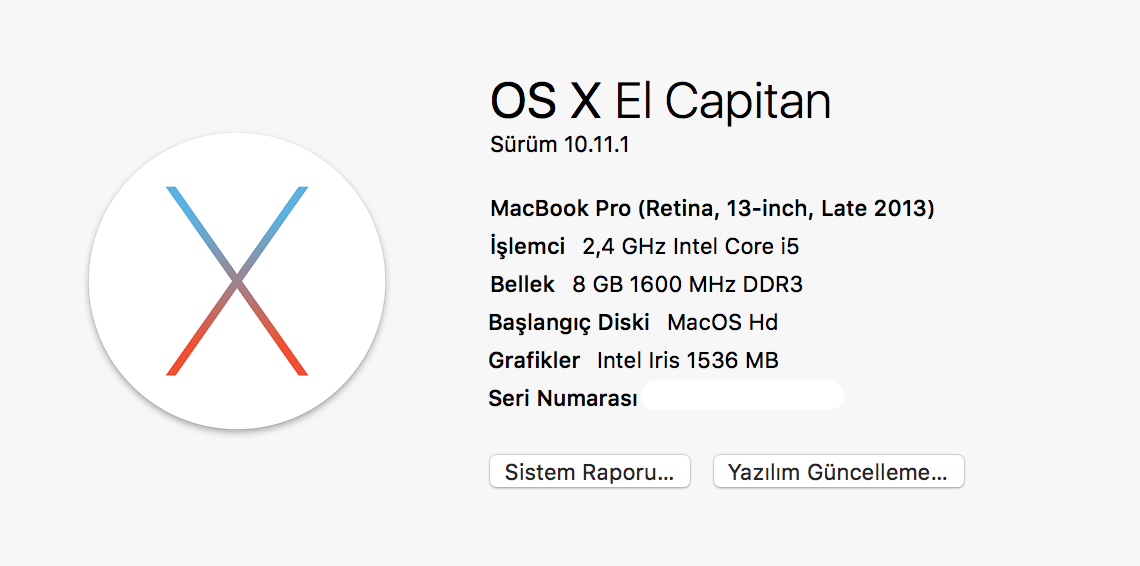Click the center of the El Capitan X logo
This screenshot has height=566, width=1140.
[x=237, y=281]
